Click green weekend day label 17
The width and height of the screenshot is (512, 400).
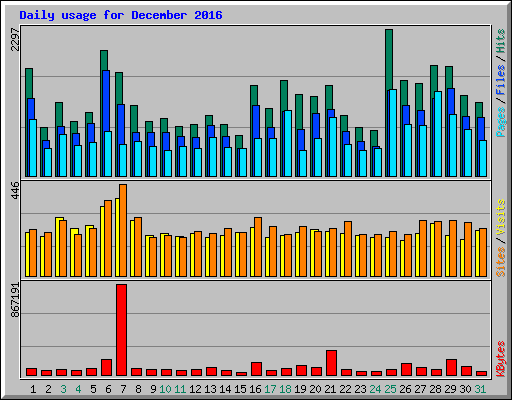tap(270, 389)
